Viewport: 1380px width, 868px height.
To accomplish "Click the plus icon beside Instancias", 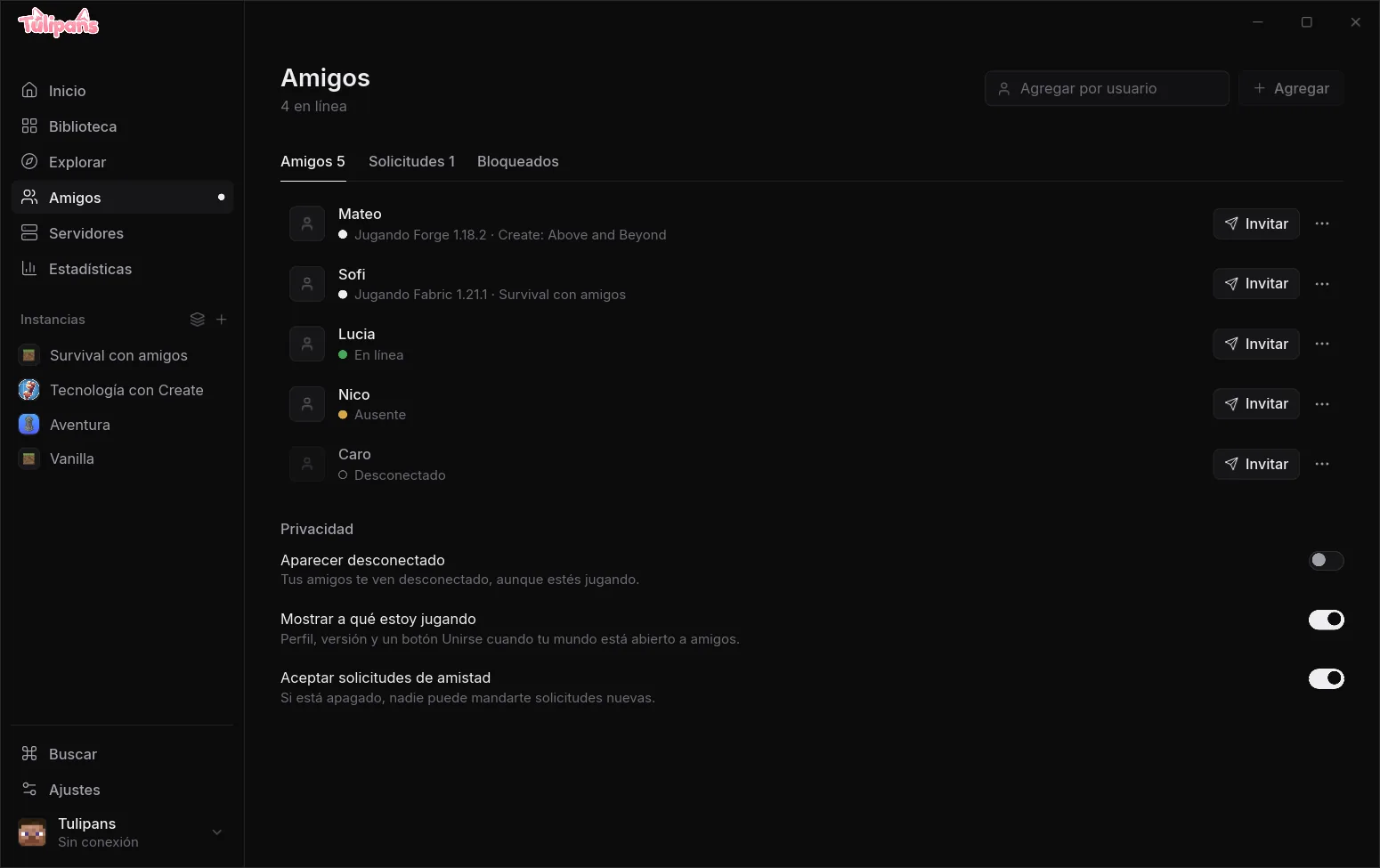I will (222, 320).
